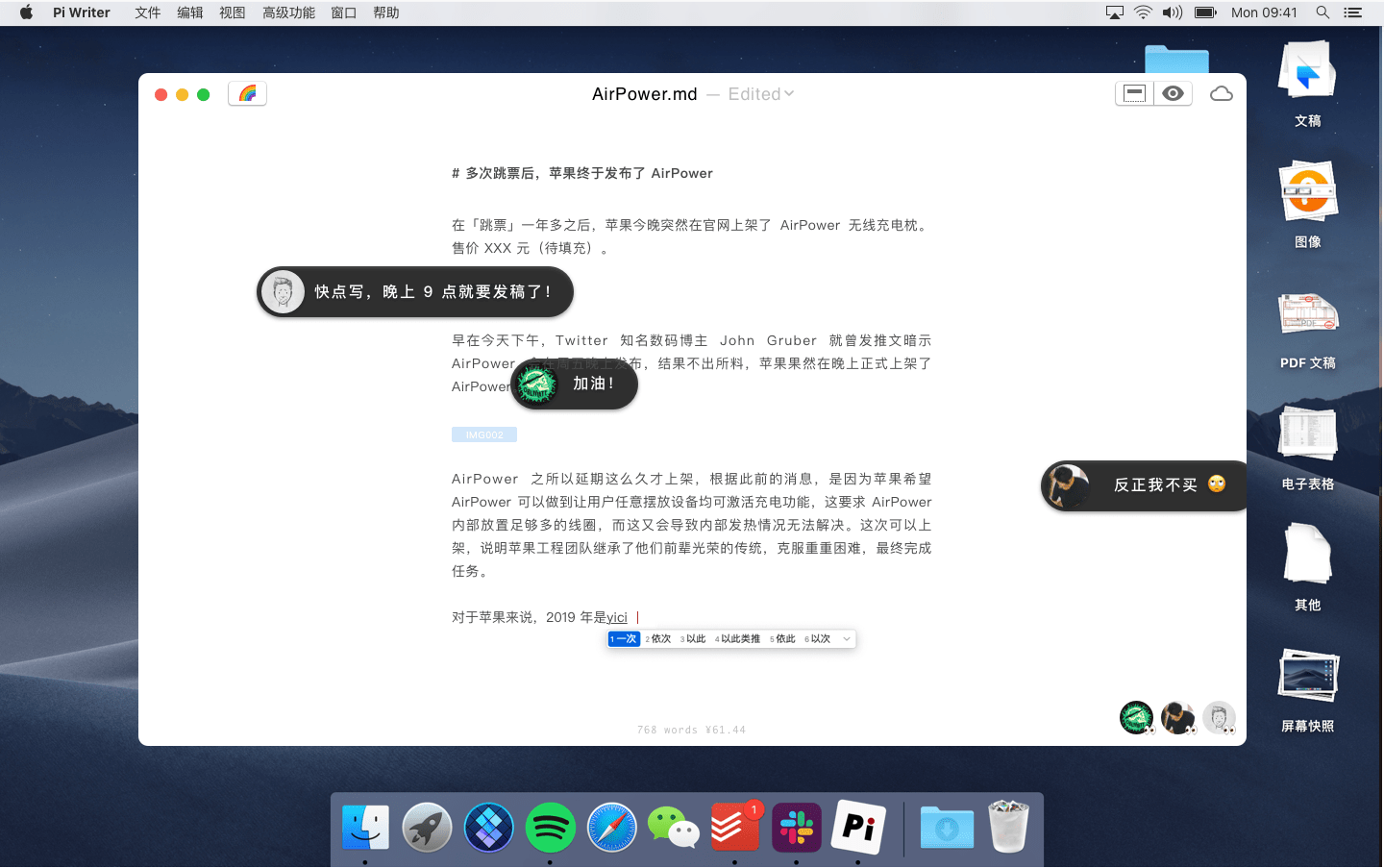Toggle the eye preview button
This screenshot has height=868, width=1384.
point(1173,93)
